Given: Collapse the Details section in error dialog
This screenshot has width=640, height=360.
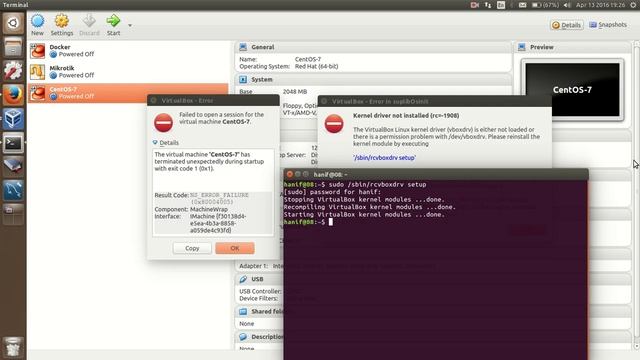Looking at the screenshot, I should coord(155,142).
